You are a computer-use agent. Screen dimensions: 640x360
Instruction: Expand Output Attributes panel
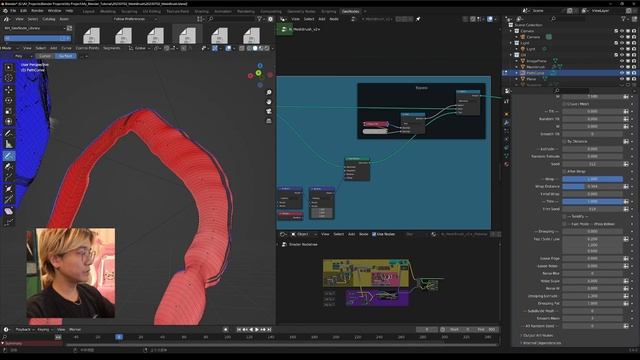(x=537, y=336)
